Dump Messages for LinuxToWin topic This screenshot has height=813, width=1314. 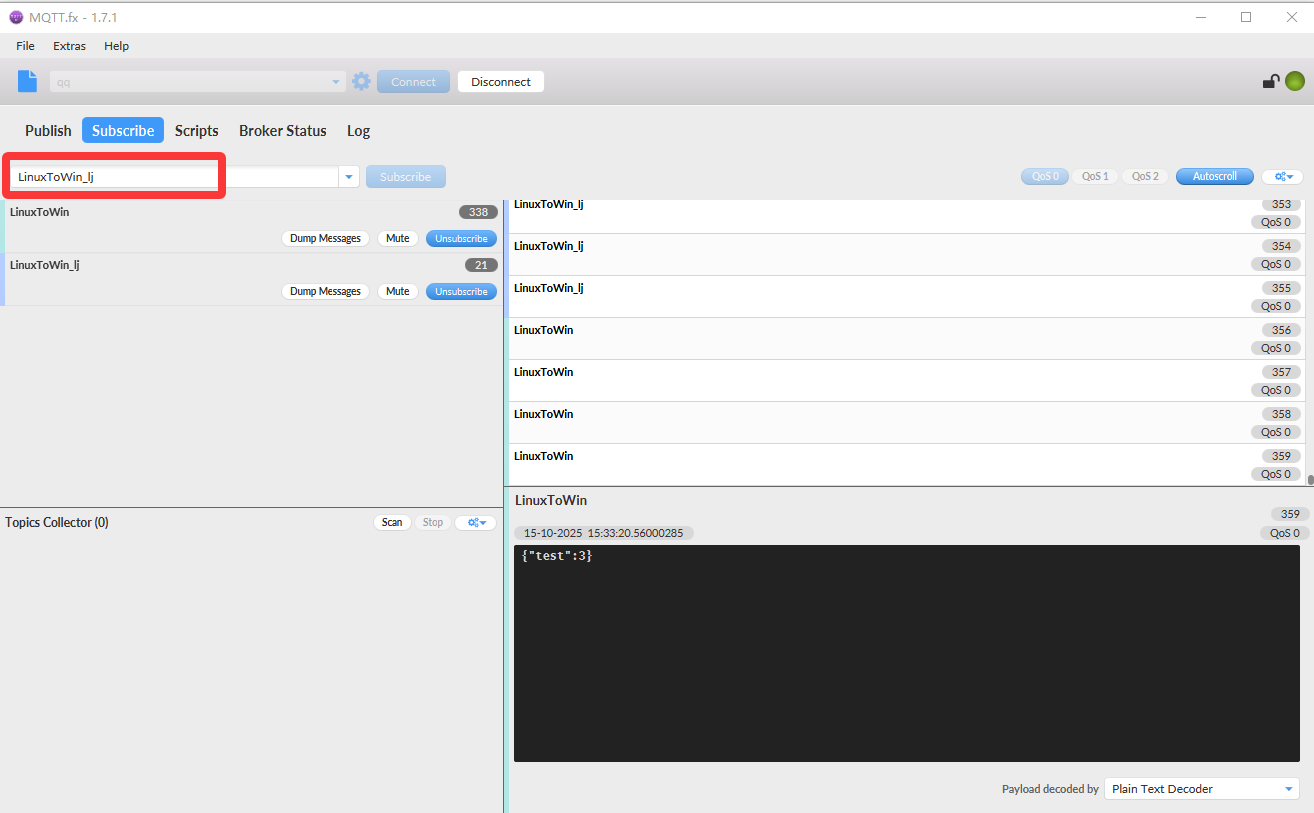325,238
